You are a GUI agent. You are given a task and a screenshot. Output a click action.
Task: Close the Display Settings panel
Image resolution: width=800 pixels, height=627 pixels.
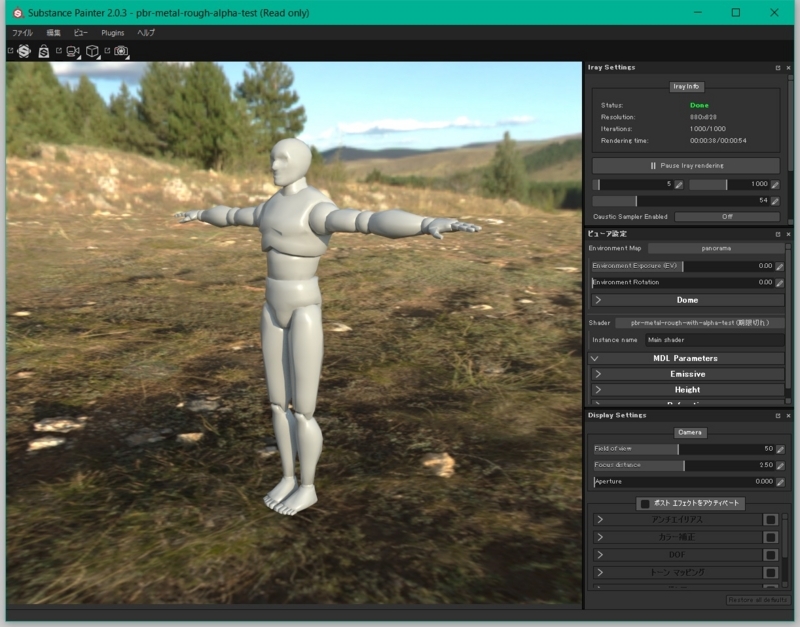[788, 416]
